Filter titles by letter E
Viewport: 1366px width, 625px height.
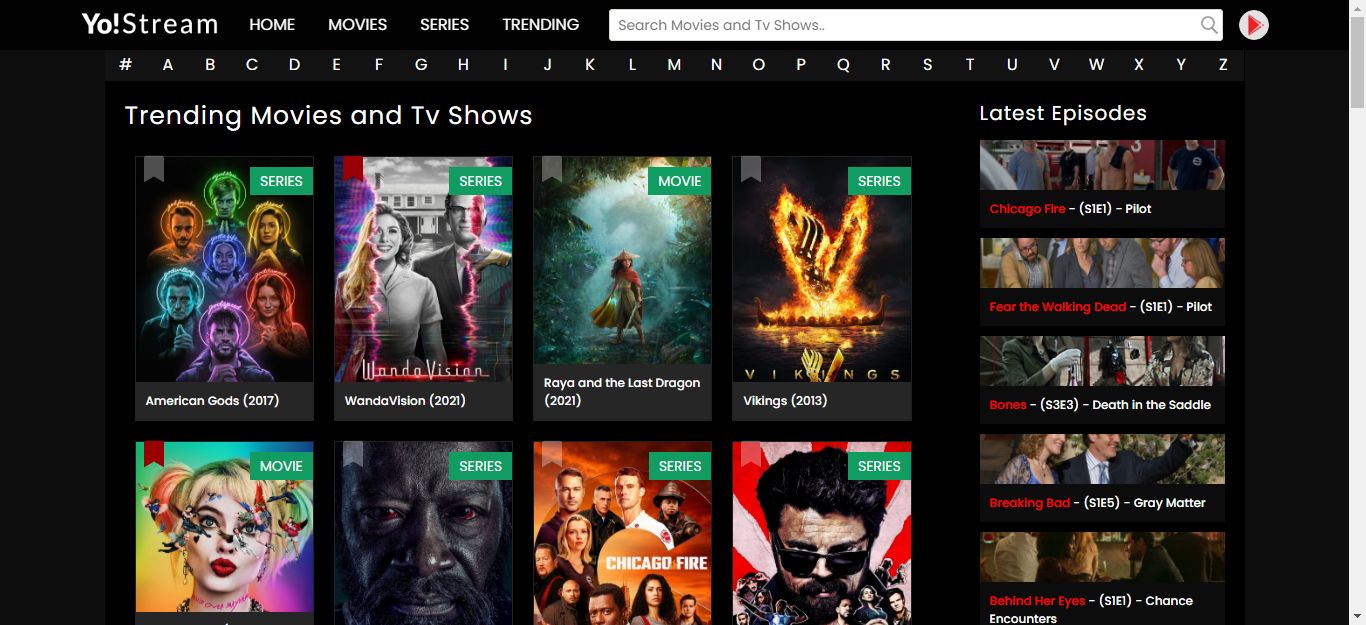[336, 64]
